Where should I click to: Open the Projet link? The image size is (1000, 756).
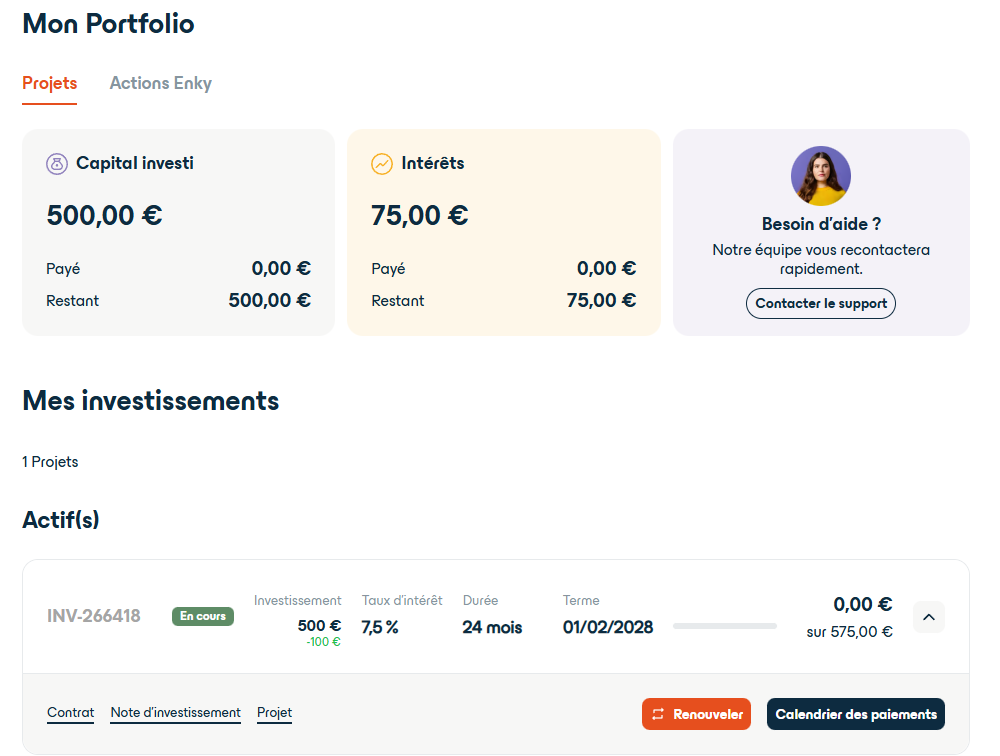click(x=274, y=713)
